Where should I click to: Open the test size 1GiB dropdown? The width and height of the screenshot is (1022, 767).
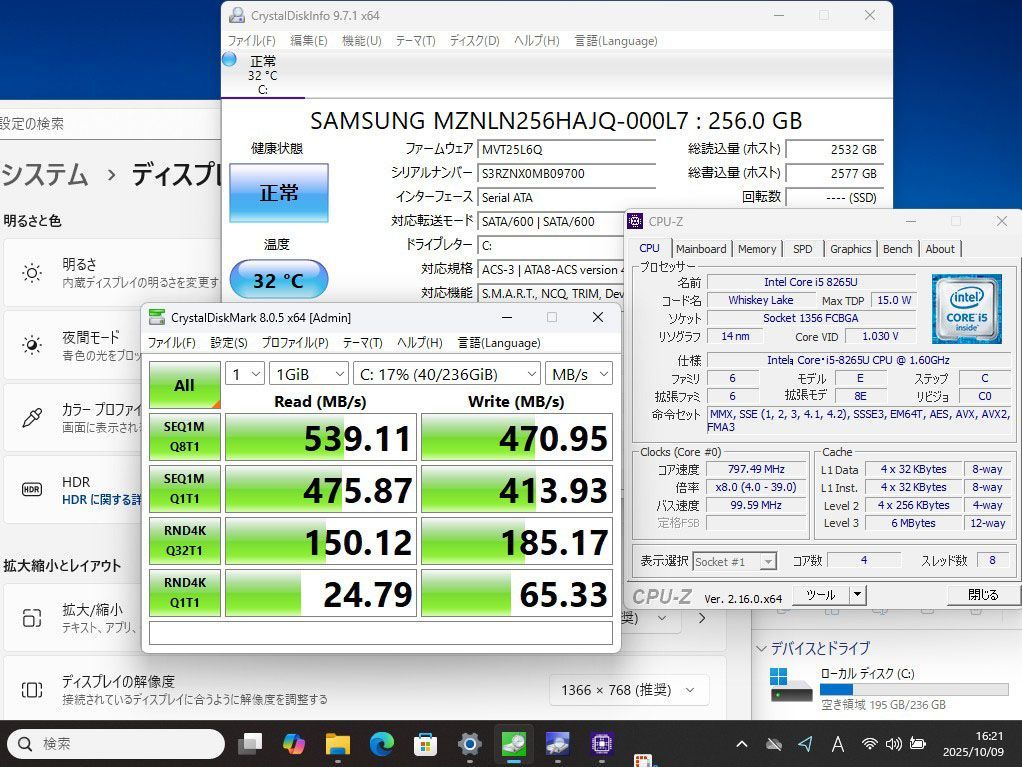[x=307, y=374]
